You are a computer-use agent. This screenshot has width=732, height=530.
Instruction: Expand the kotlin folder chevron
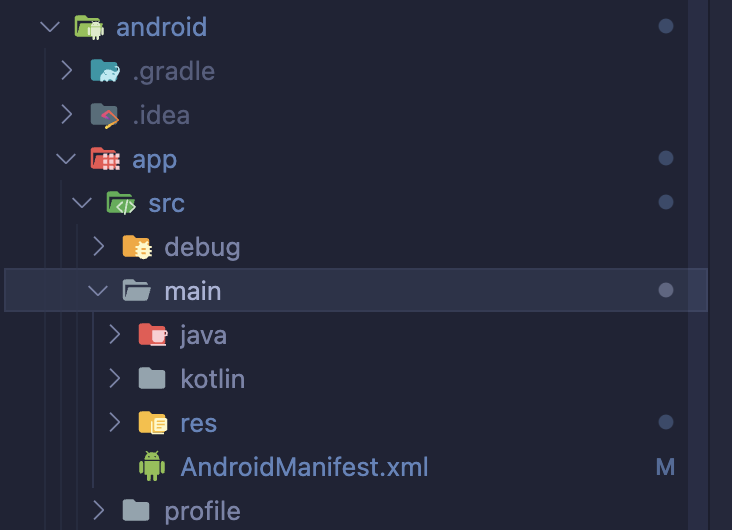coord(114,379)
